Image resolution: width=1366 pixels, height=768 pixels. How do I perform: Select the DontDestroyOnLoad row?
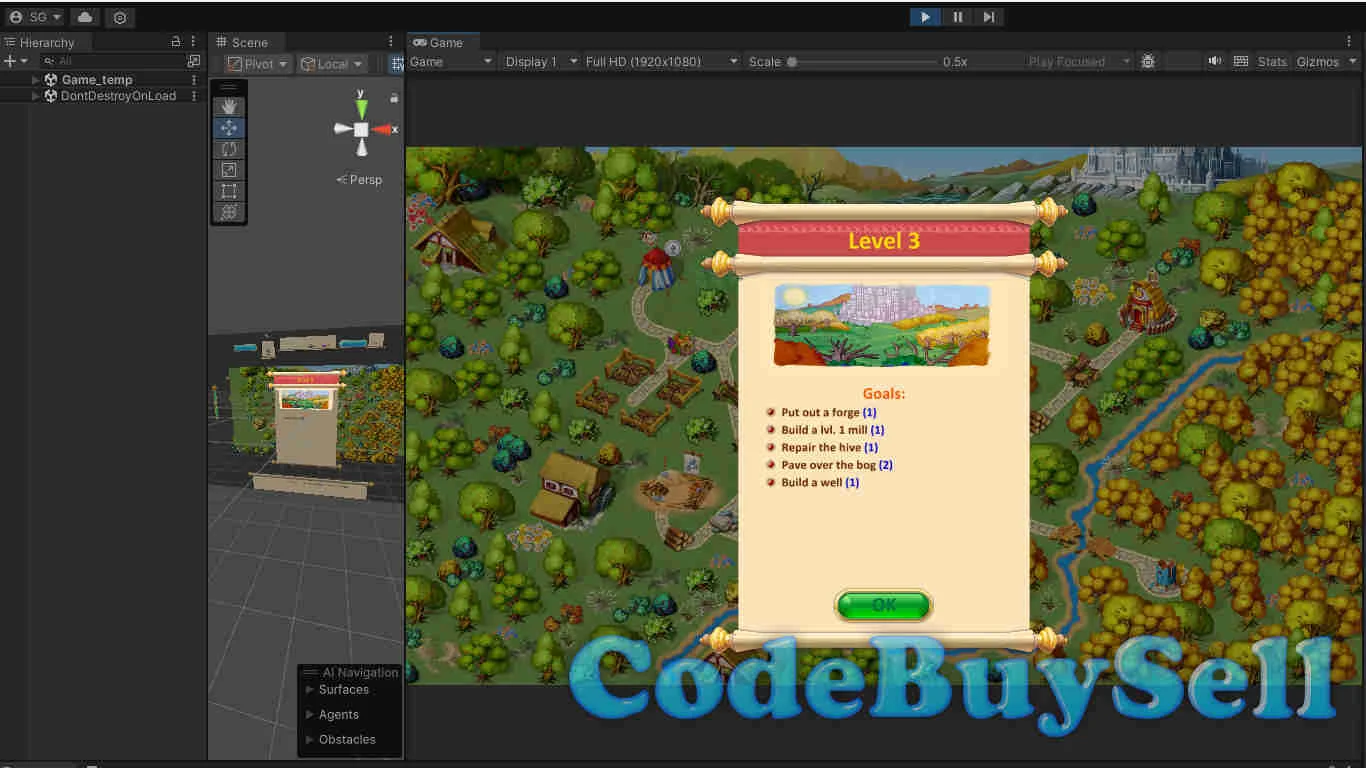click(x=103, y=96)
